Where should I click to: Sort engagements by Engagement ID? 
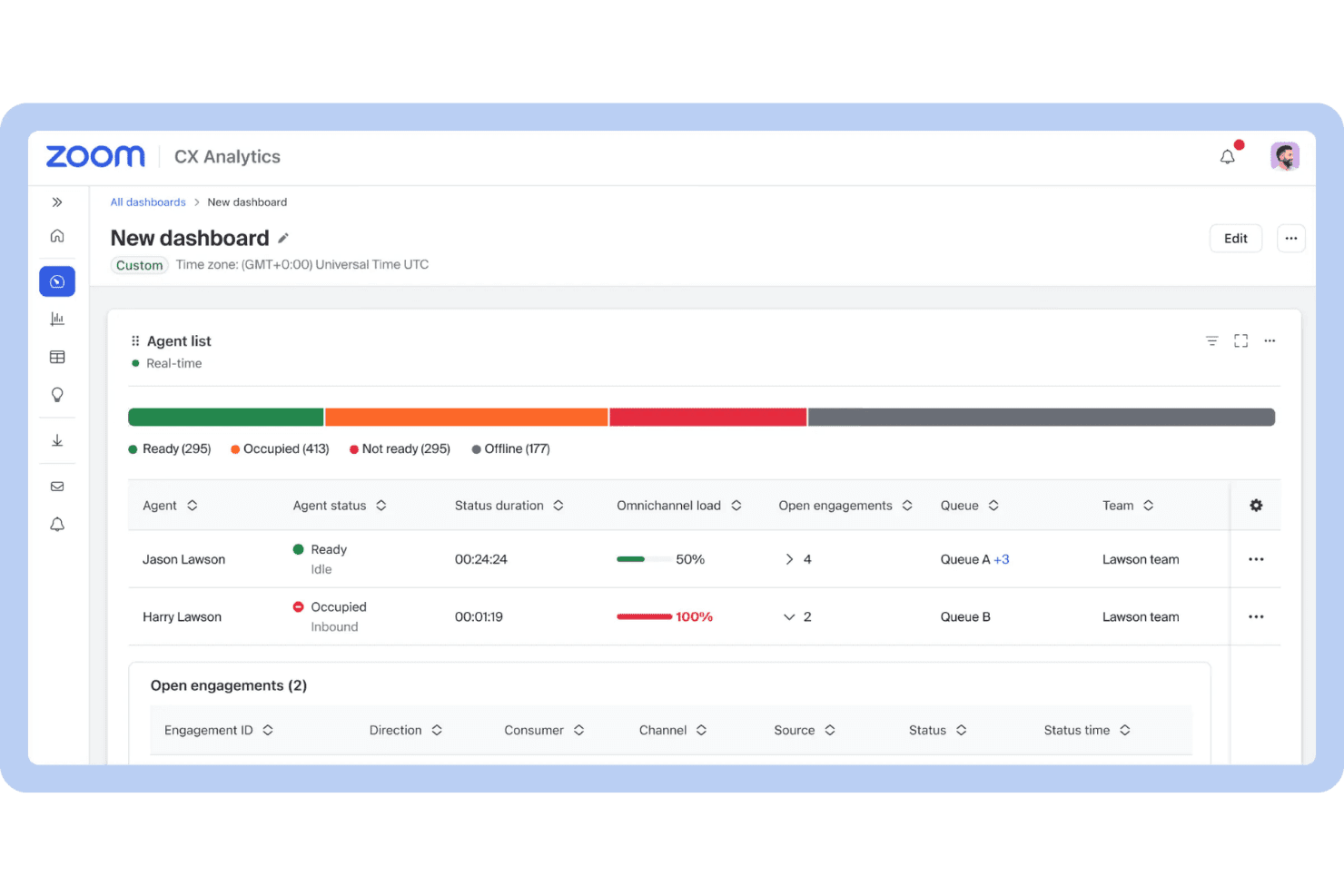coord(268,730)
